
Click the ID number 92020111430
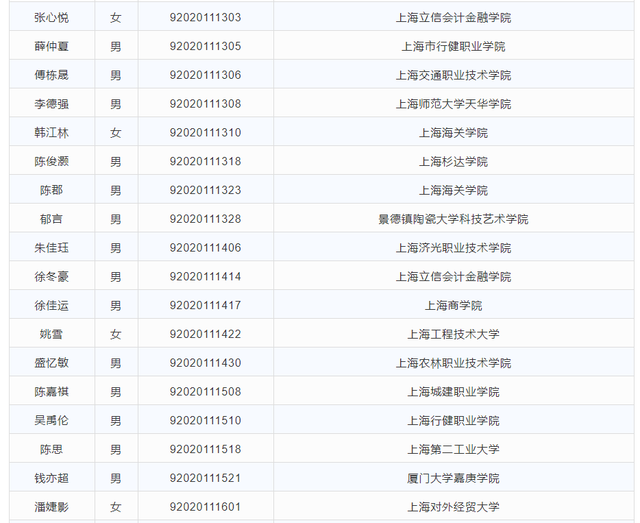[x=205, y=363]
